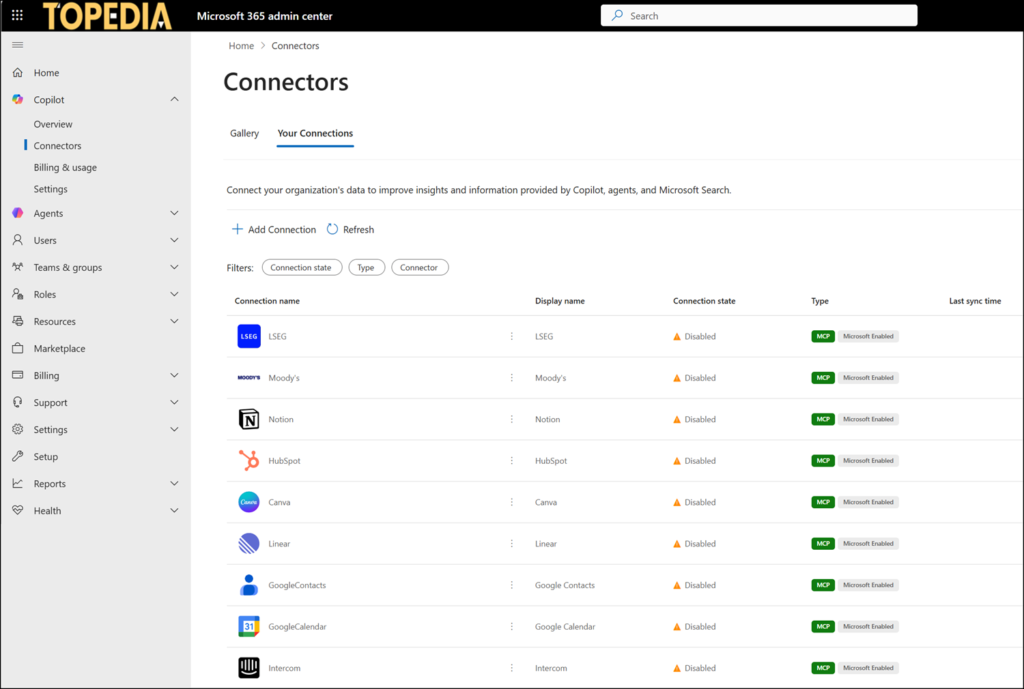Click the Agents icon in sidebar

(x=18, y=213)
